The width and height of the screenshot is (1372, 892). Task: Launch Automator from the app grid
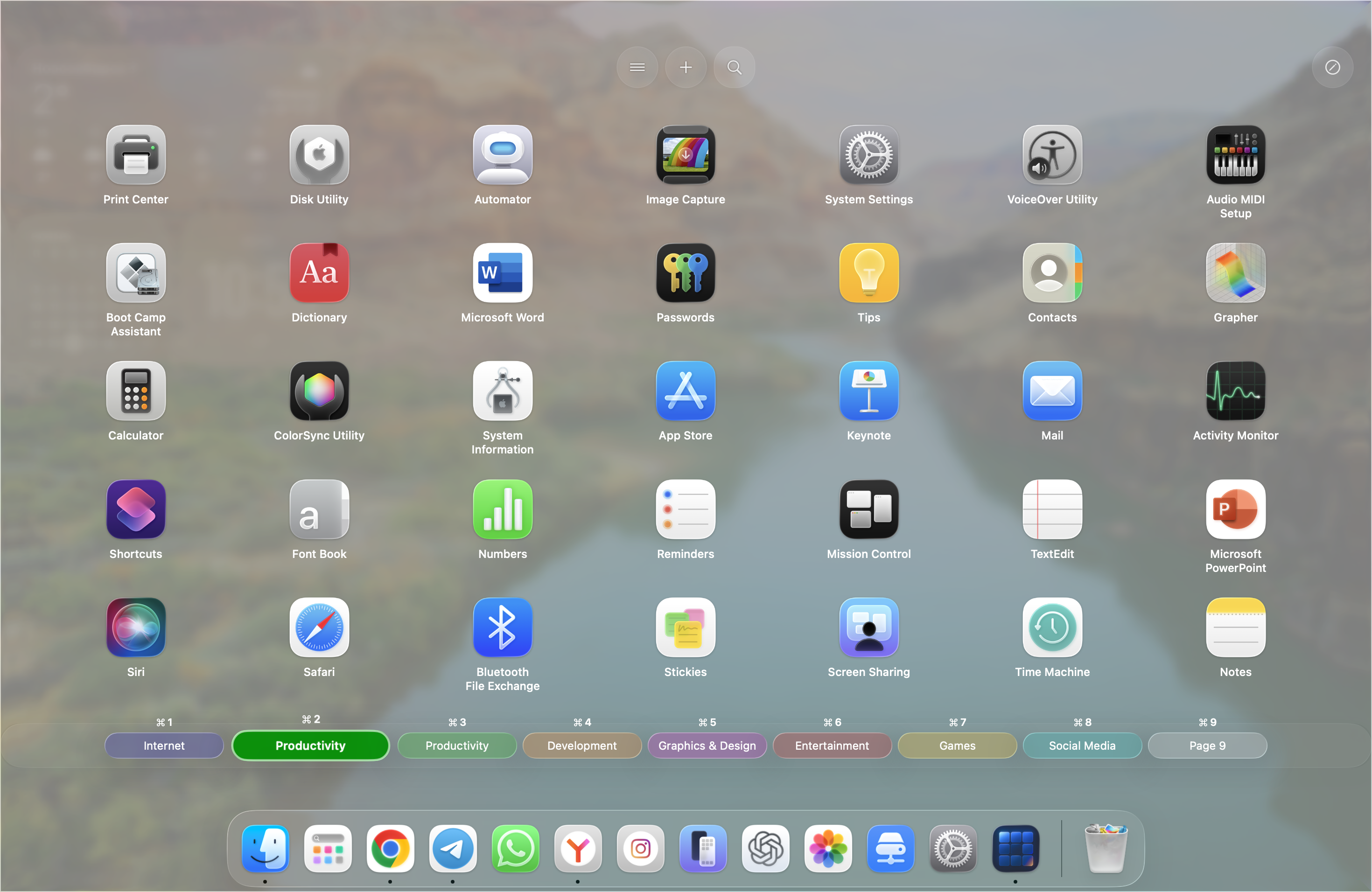pyautogui.click(x=502, y=155)
